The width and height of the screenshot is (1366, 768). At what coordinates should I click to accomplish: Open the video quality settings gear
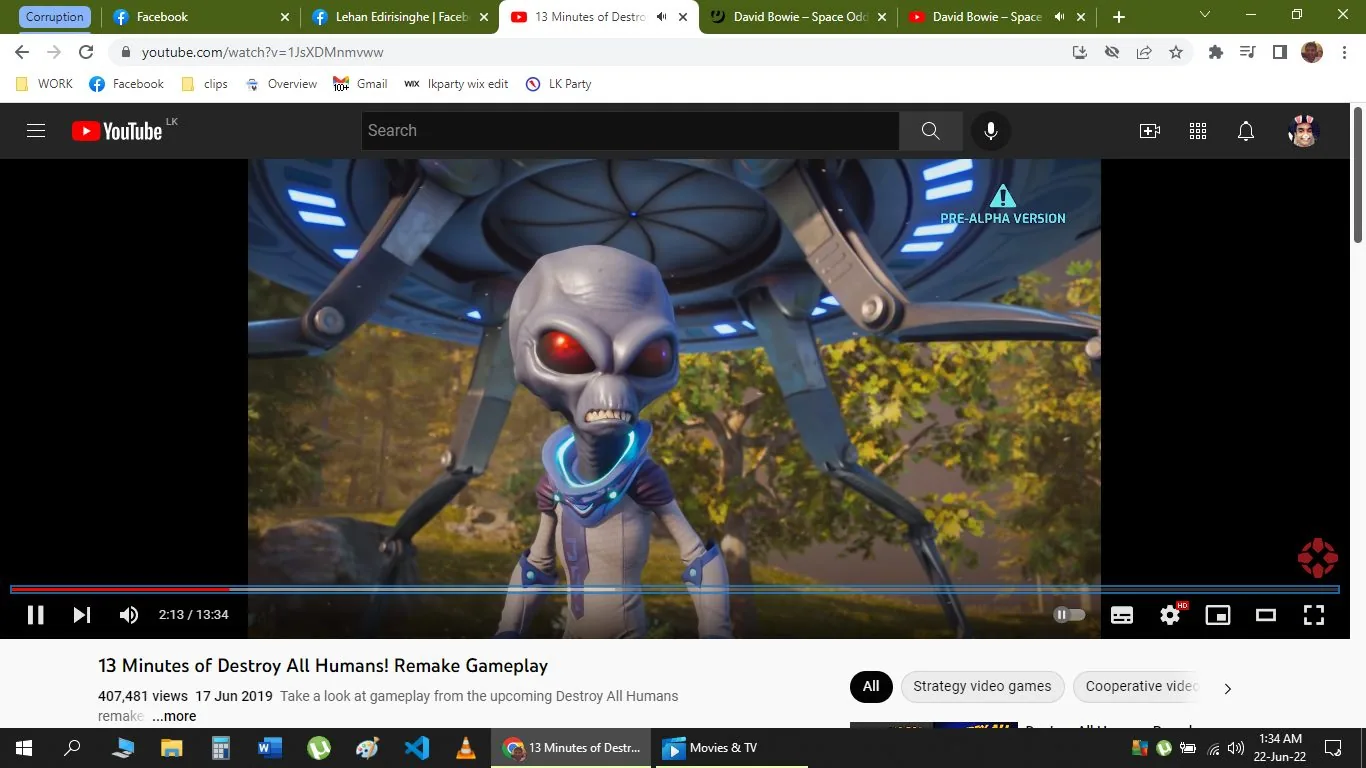(x=1169, y=615)
